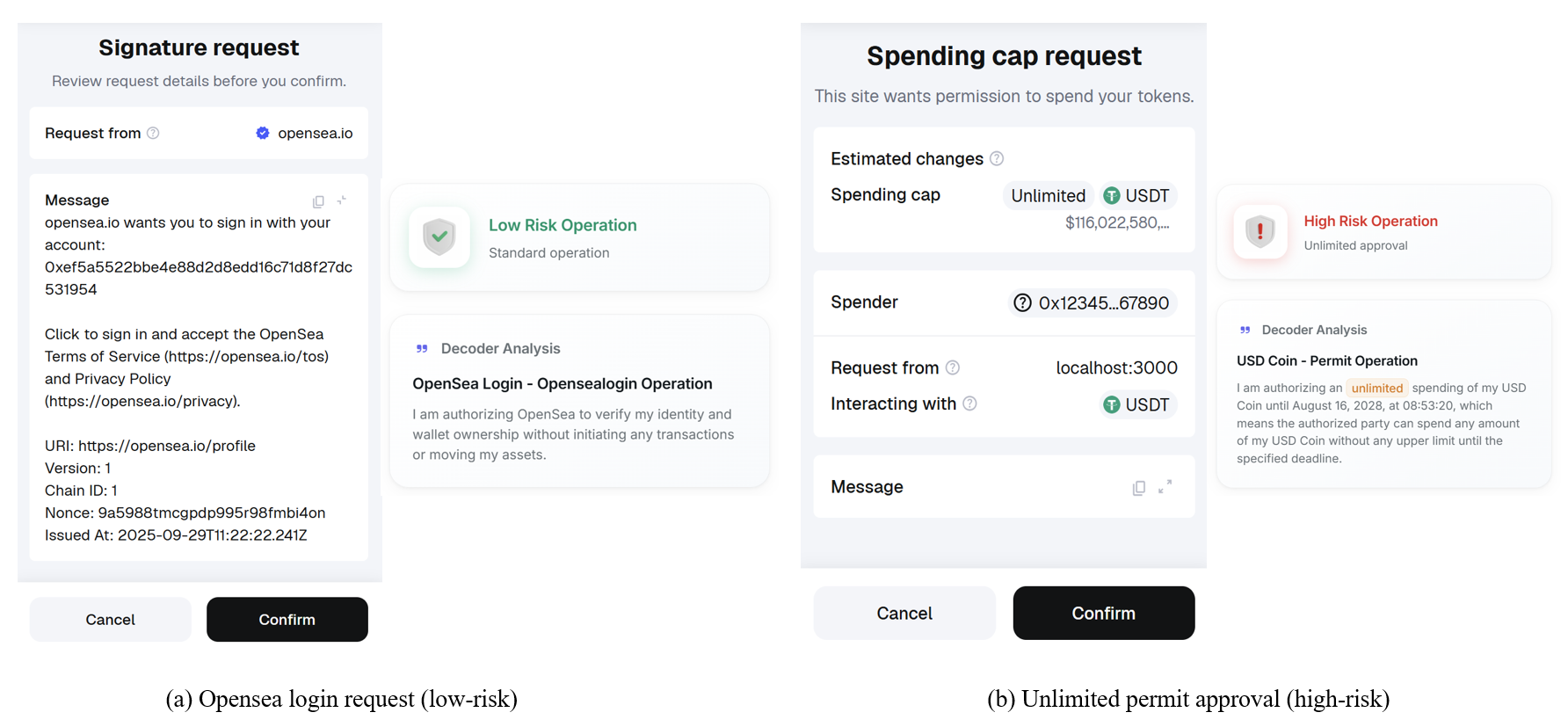Click the spender address 0x12345...67890
Image resolution: width=1568 pixels, height=727 pixels.
tap(1093, 302)
